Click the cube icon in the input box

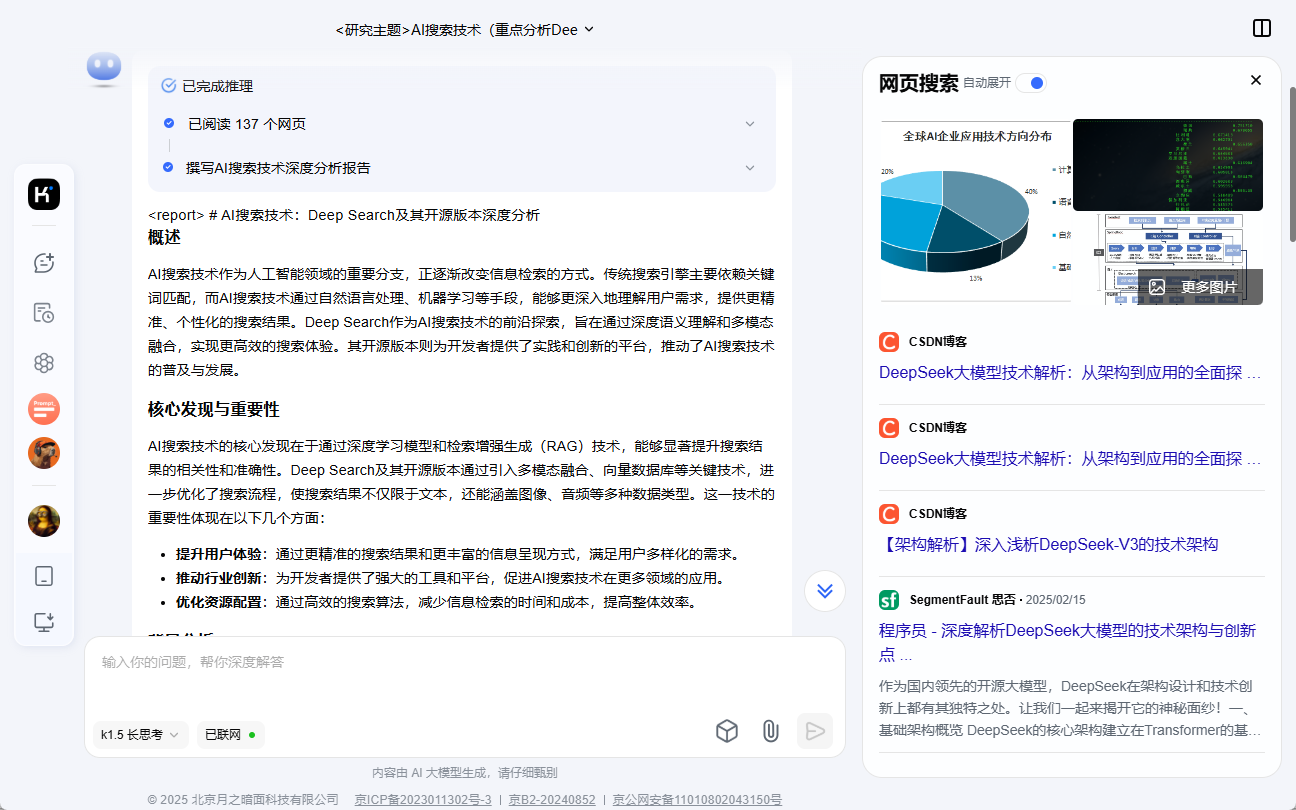click(727, 732)
